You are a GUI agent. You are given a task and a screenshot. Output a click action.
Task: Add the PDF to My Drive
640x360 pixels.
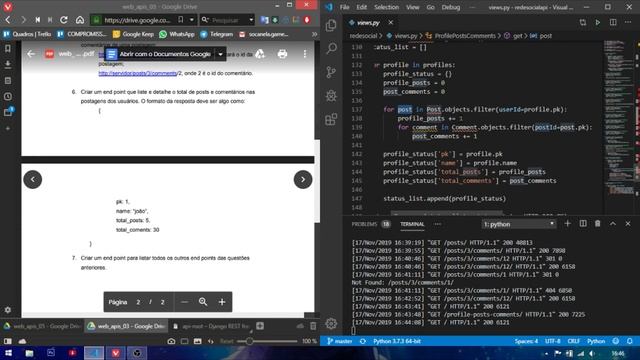(x=260, y=54)
